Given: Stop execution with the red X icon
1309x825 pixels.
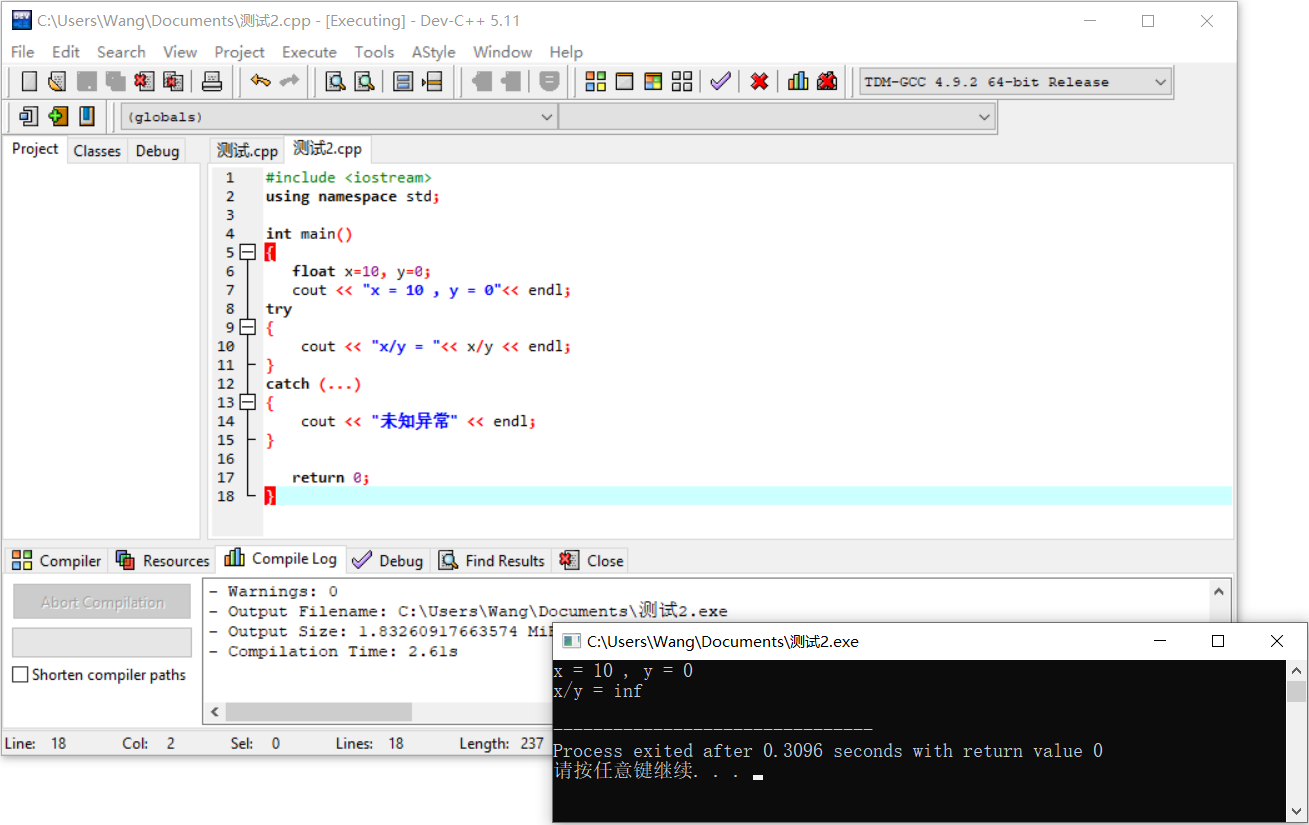Looking at the screenshot, I should 759,81.
